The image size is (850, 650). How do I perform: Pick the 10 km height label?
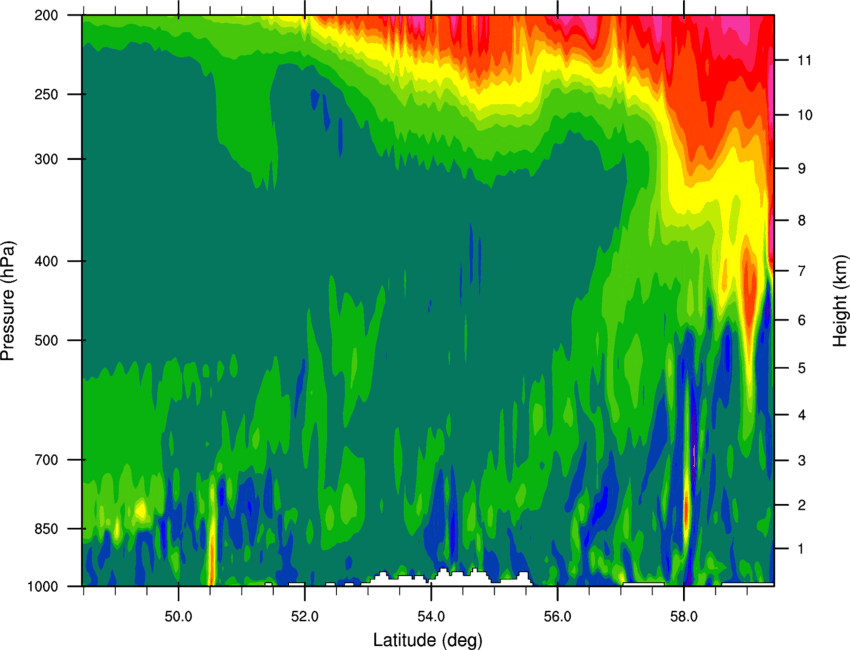click(804, 115)
